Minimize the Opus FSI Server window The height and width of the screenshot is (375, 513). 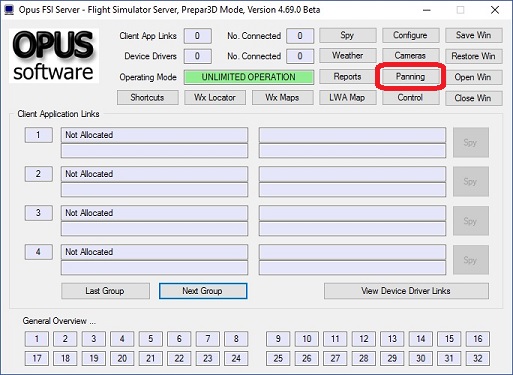(x=426, y=10)
